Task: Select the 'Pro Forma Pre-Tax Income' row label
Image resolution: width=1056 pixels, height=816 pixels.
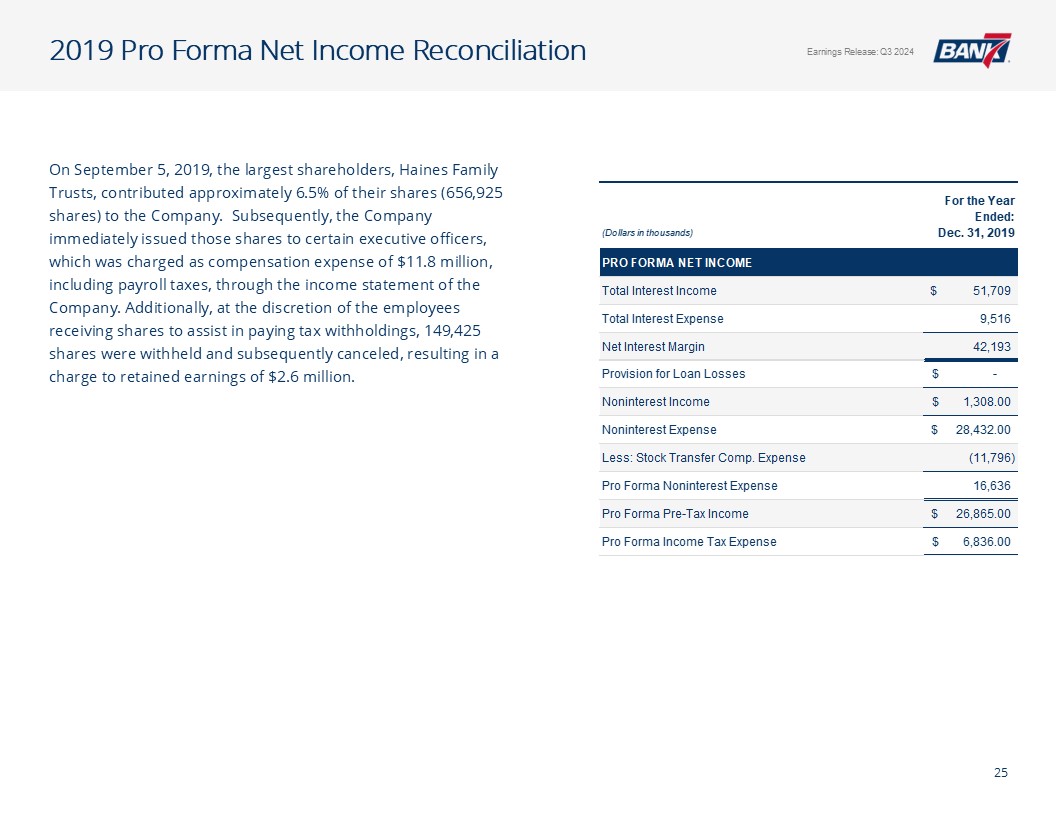Action: tap(674, 514)
